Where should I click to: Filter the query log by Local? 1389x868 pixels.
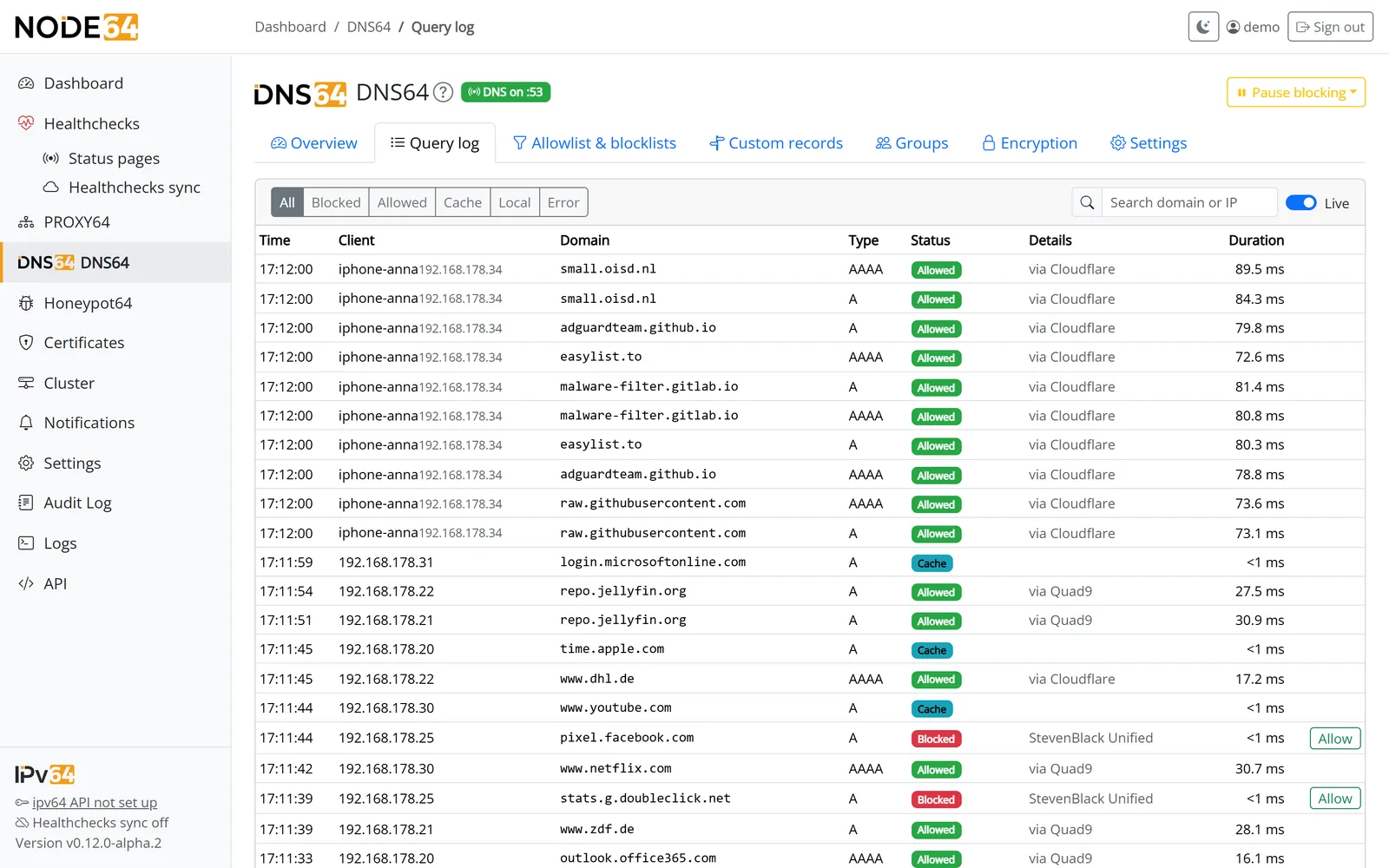pyautogui.click(x=515, y=202)
